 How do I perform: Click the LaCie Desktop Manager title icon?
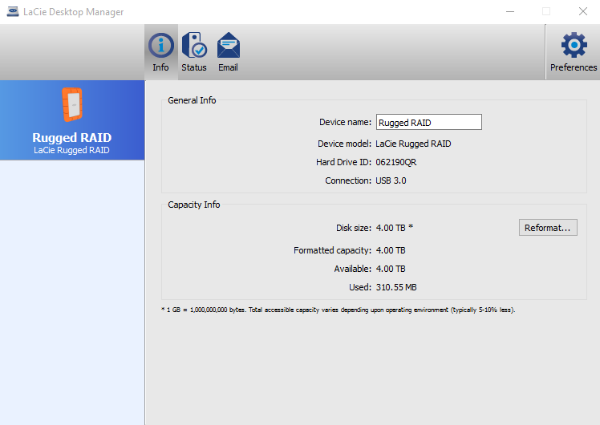pos(13,11)
